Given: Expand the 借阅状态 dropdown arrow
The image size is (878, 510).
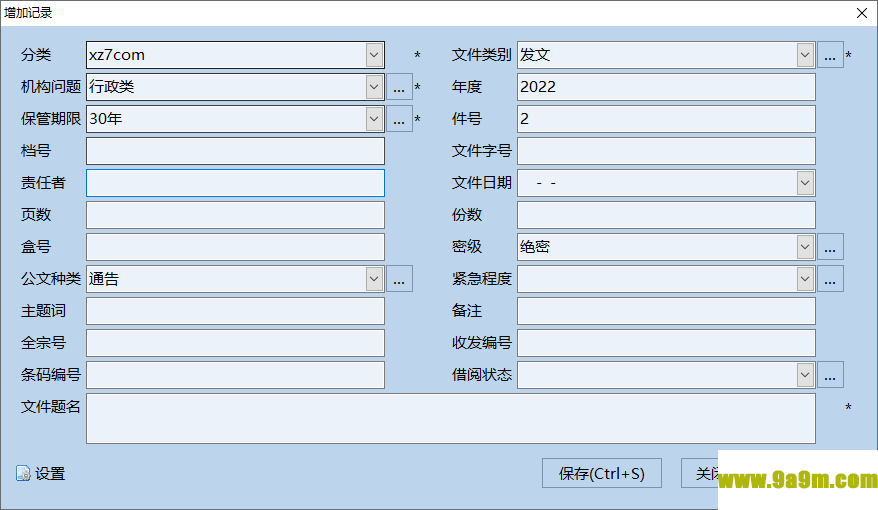Looking at the screenshot, I should click(x=805, y=375).
